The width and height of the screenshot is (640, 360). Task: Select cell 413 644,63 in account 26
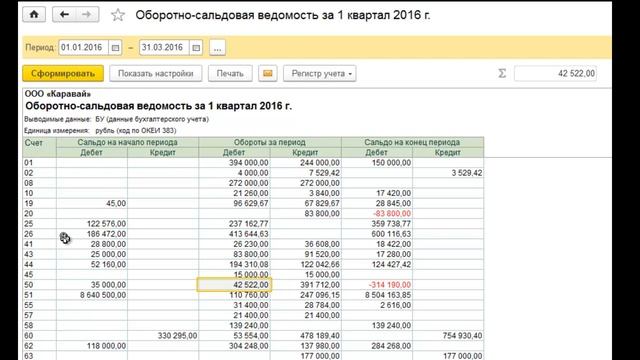click(234, 234)
